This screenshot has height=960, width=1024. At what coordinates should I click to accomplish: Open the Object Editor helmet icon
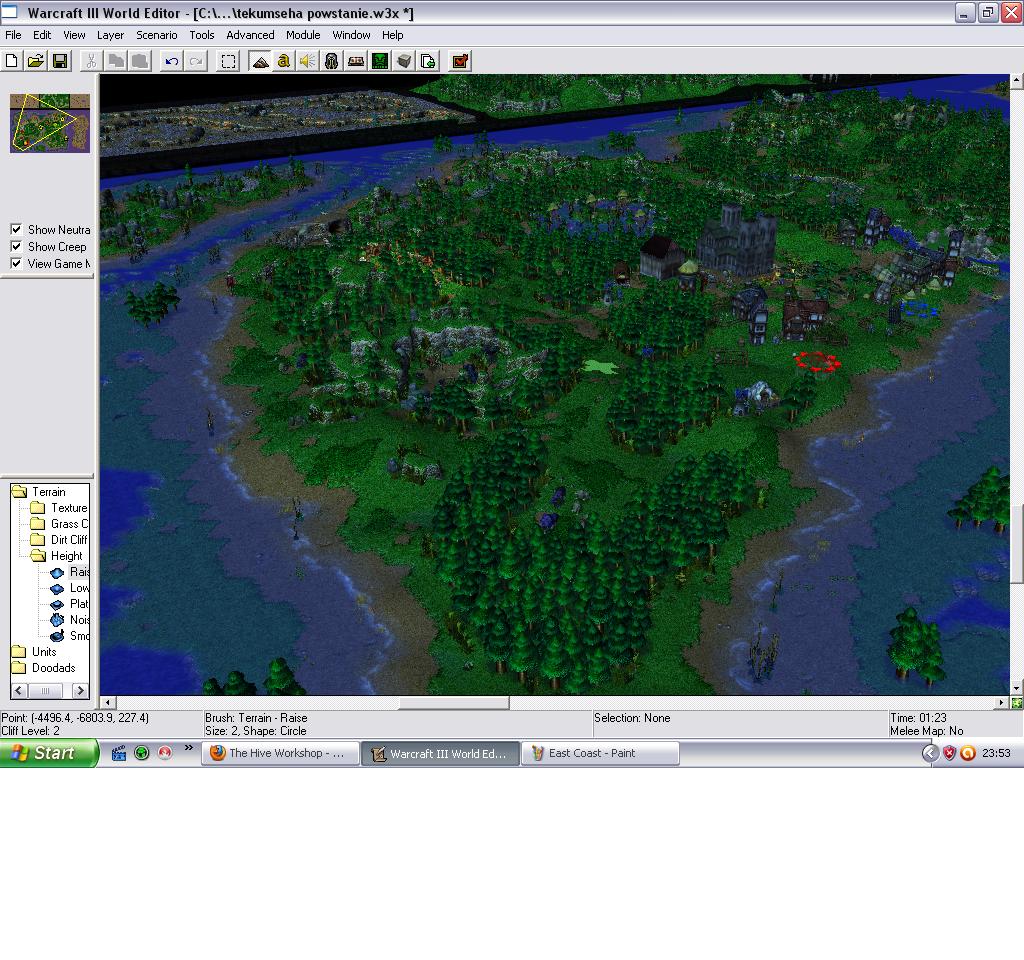pyautogui.click(x=332, y=61)
